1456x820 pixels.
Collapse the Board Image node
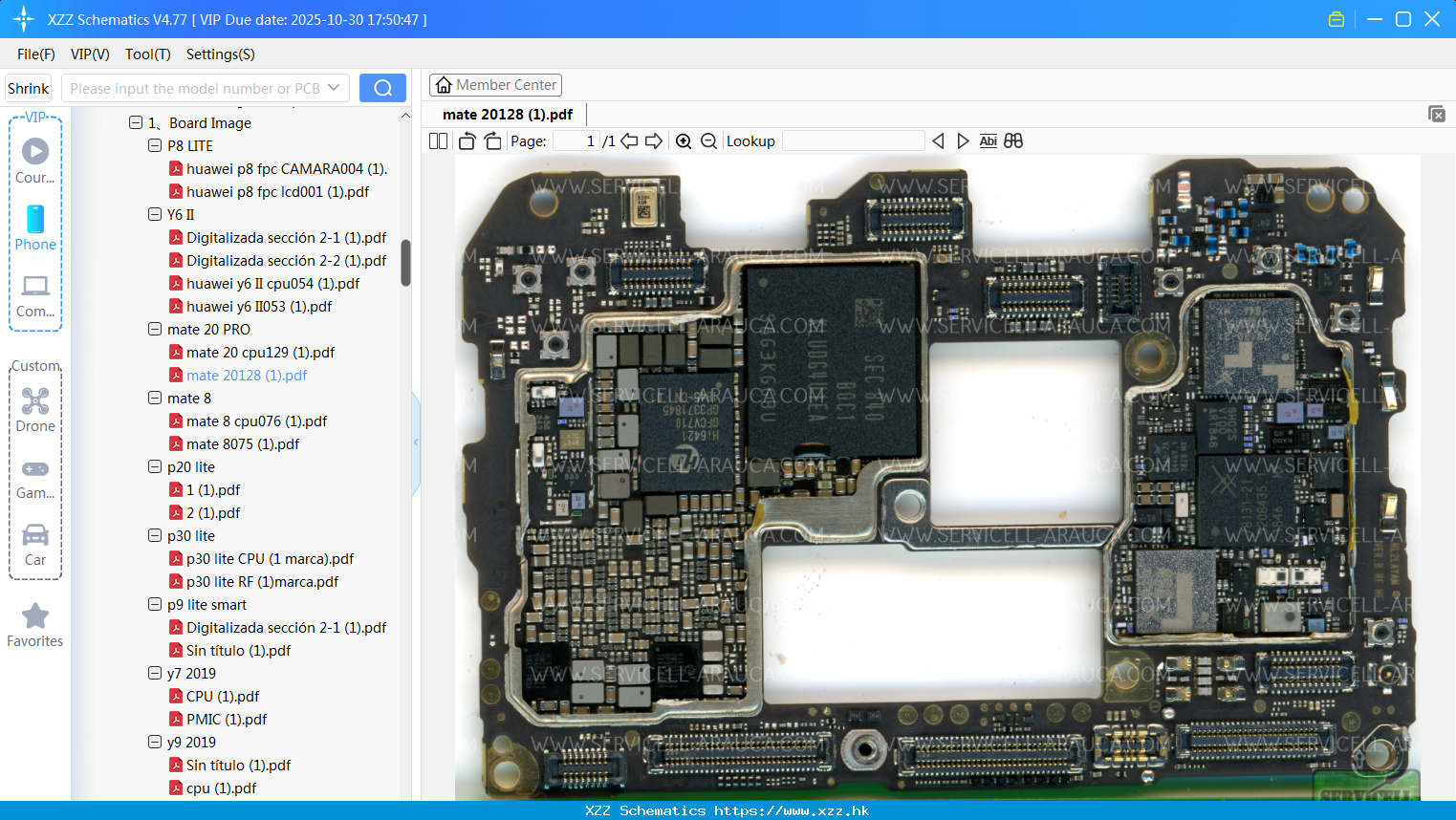pos(136,122)
